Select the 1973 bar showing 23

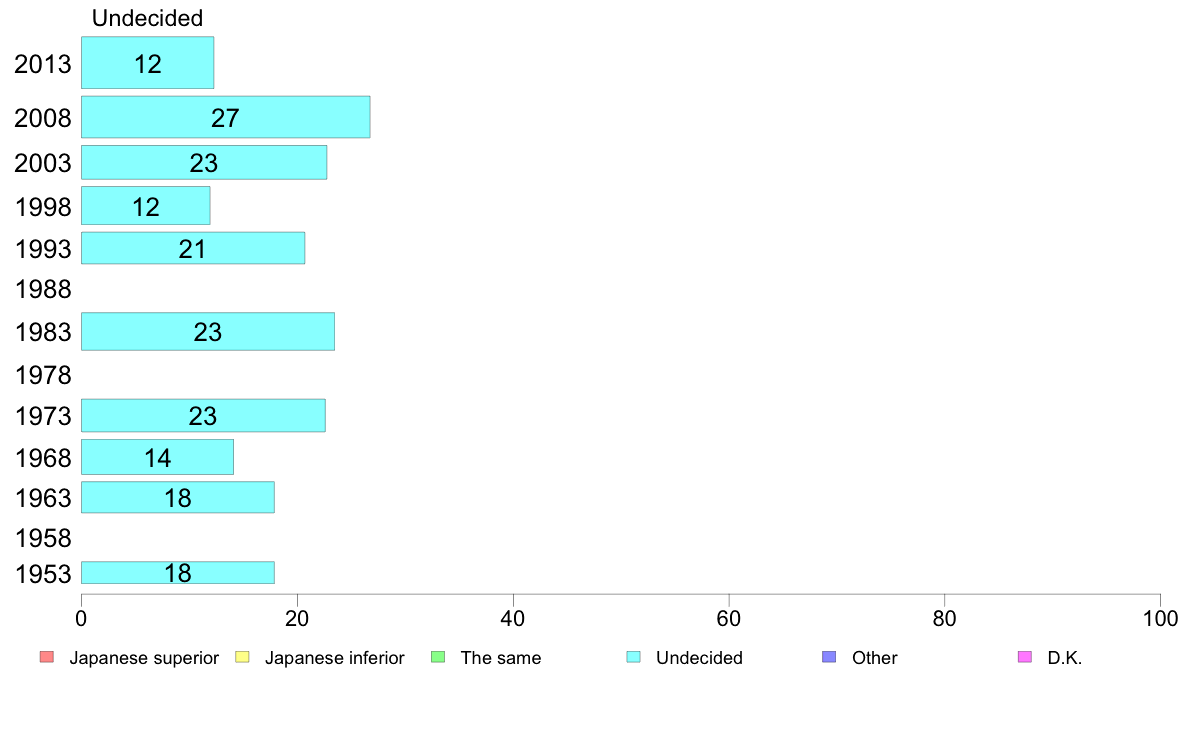(x=203, y=416)
